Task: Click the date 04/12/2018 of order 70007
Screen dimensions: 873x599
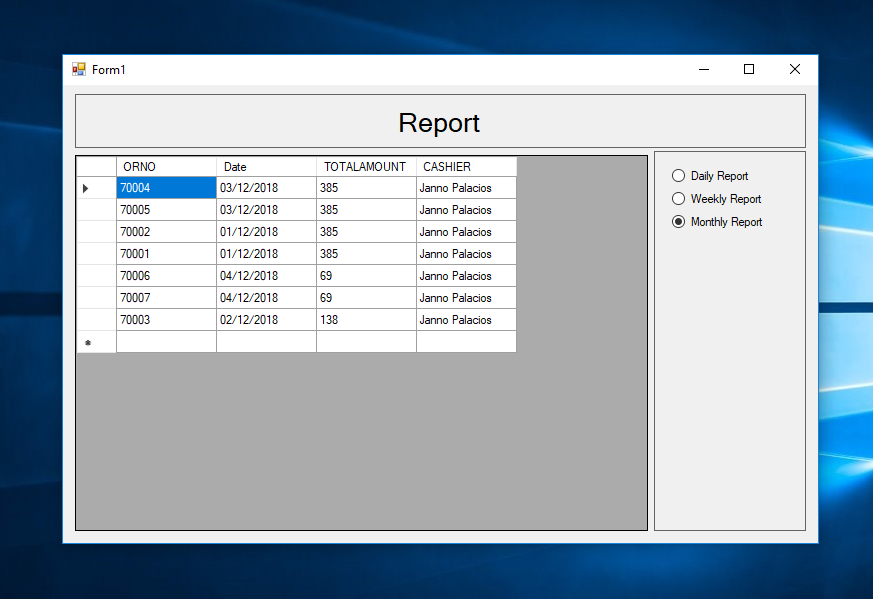Action: [x=267, y=298]
